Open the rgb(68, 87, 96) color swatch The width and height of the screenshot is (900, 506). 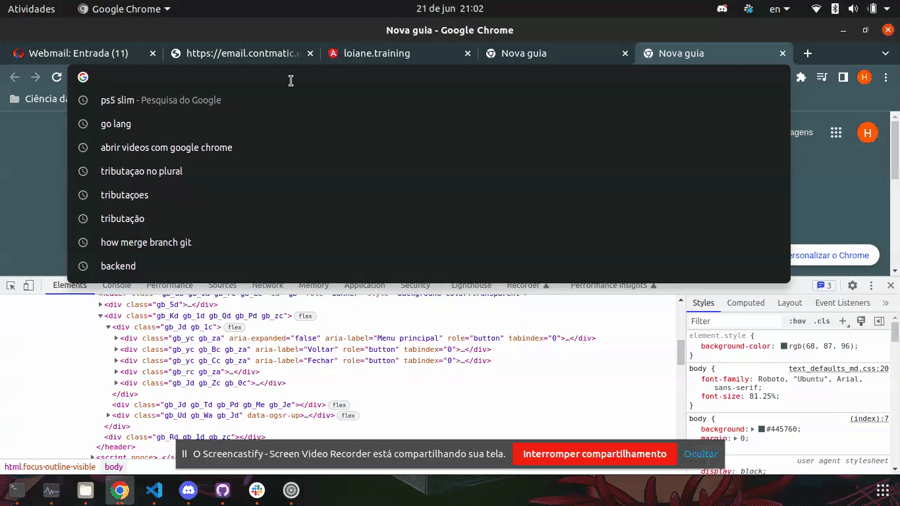point(783,347)
